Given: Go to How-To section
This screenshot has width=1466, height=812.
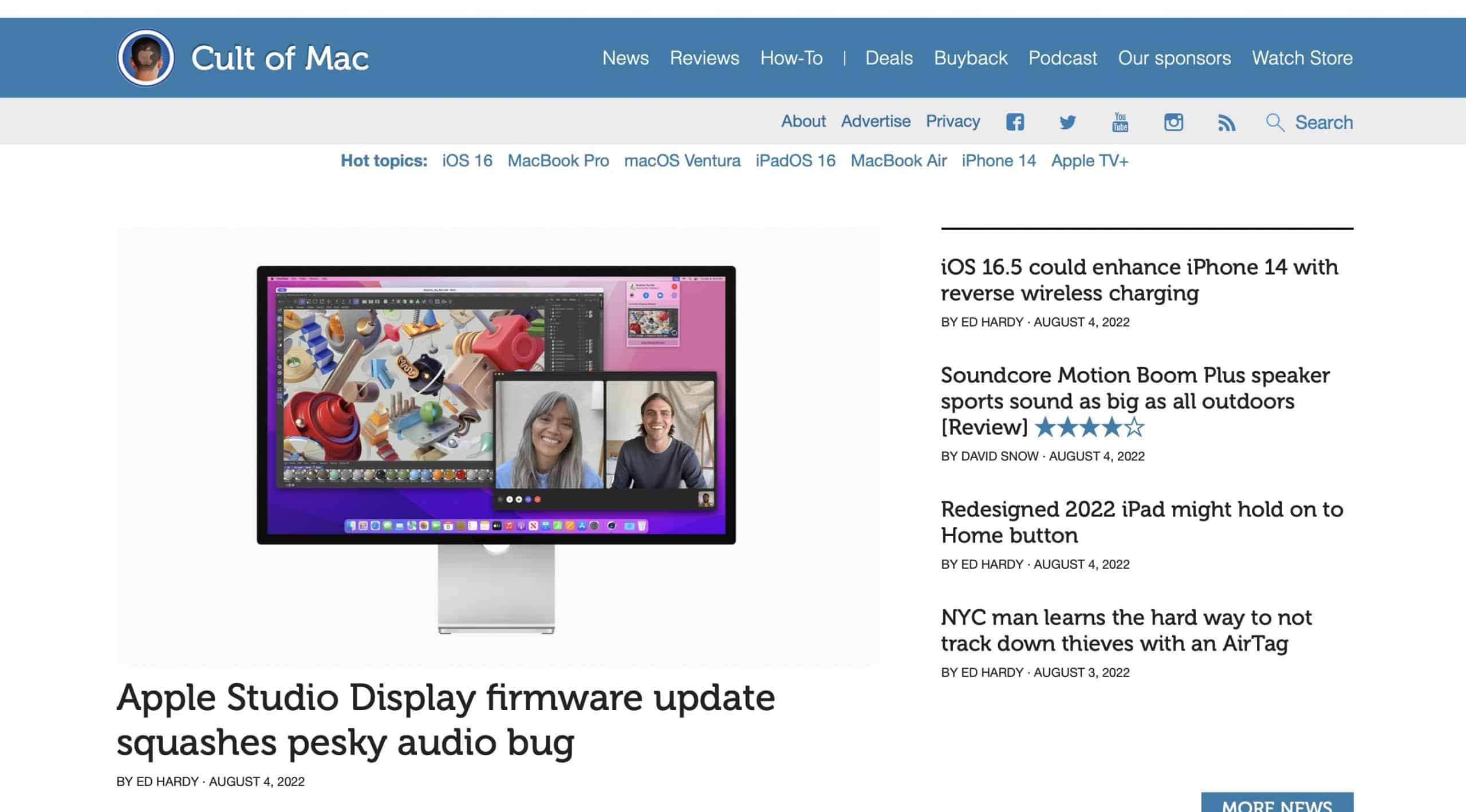Looking at the screenshot, I should click(x=791, y=58).
